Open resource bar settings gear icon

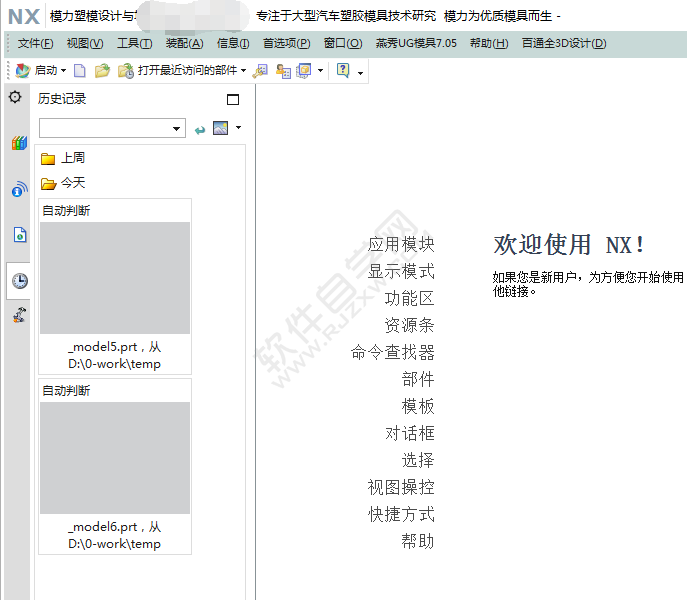coord(15,97)
